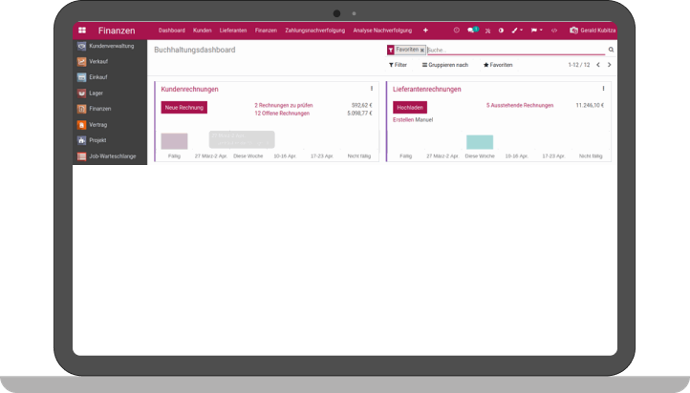Click the Neue Rechnung button
Screen dimensions: 690x393
click(x=184, y=107)
